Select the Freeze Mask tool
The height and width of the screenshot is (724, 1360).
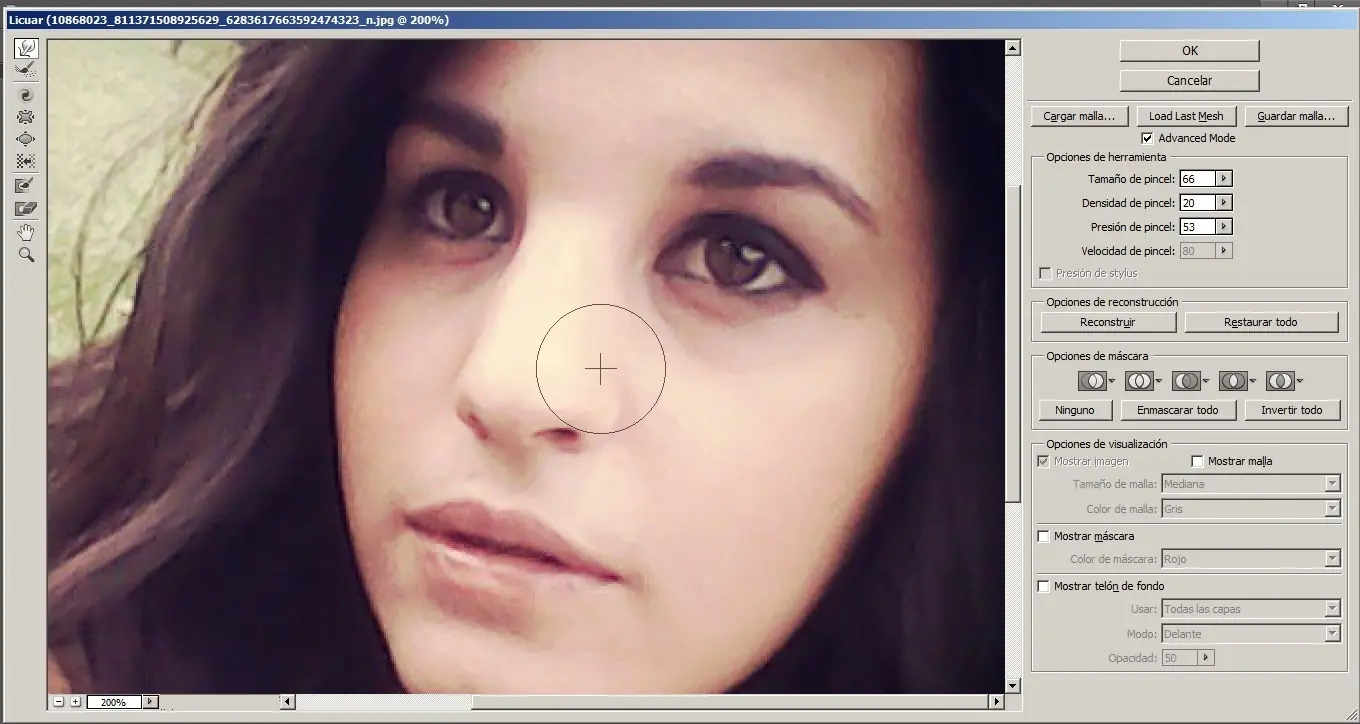pyautogui.click(x=26, y=185)
